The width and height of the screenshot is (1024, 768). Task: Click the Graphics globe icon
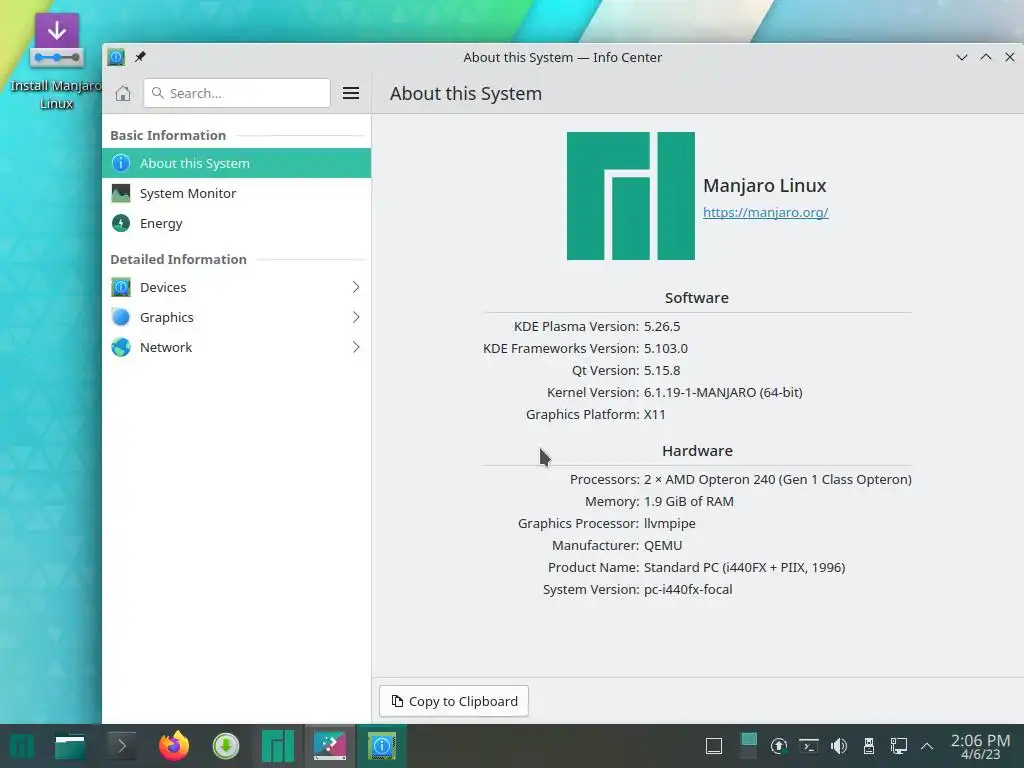[x=121, y=317]
